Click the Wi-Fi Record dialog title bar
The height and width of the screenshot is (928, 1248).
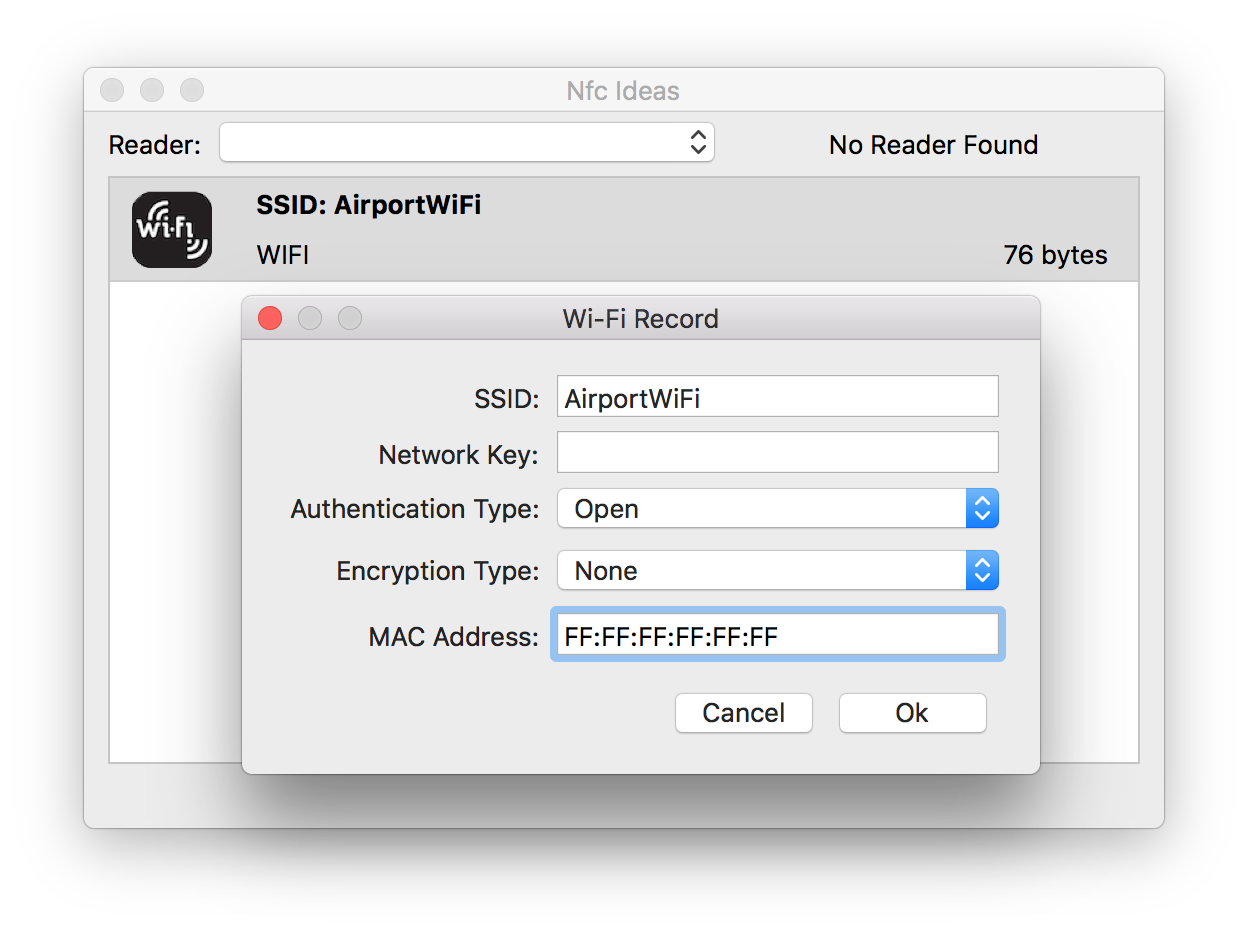(x=641, y=319)
